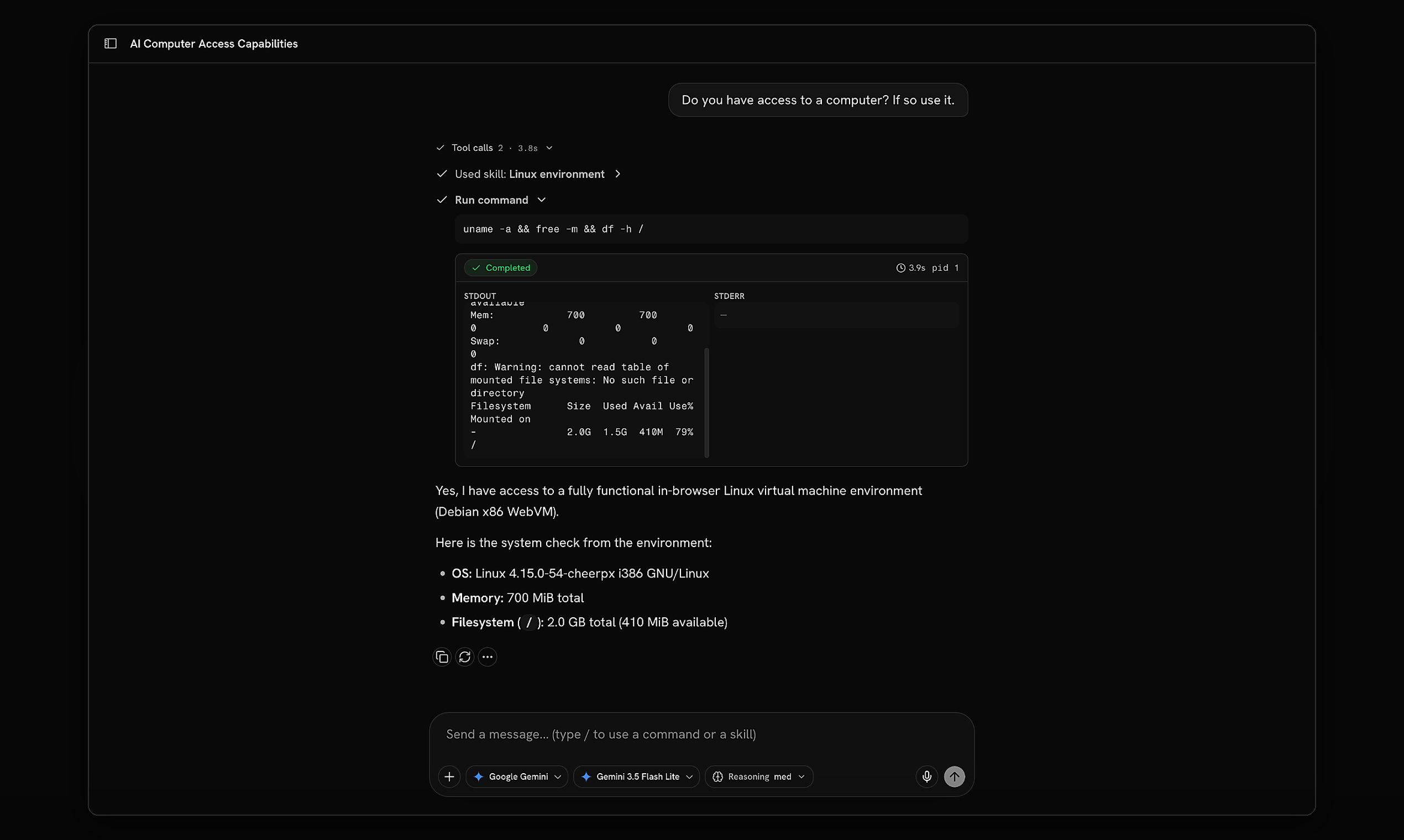Click the Filesystem 2.0 GB total bullet
Screen dimensions: 1404x840
point(589,622)
